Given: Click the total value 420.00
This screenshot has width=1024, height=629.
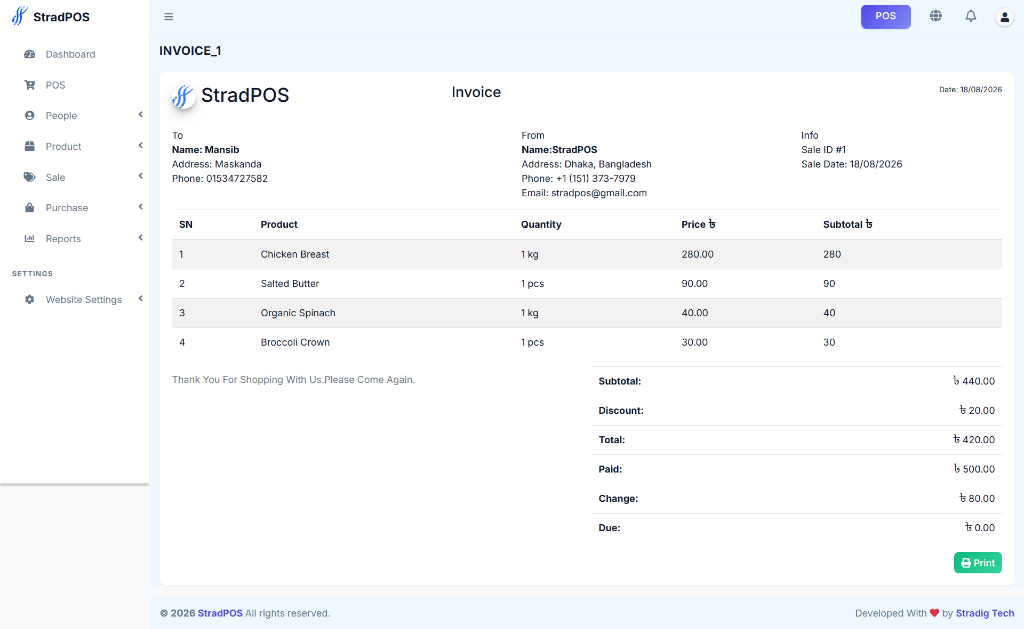Looking at the screenshot, I should pos(974,440).
